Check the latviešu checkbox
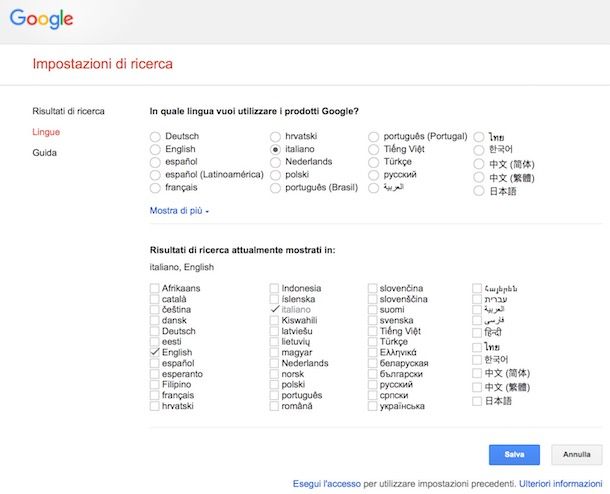 coord(274,331)
